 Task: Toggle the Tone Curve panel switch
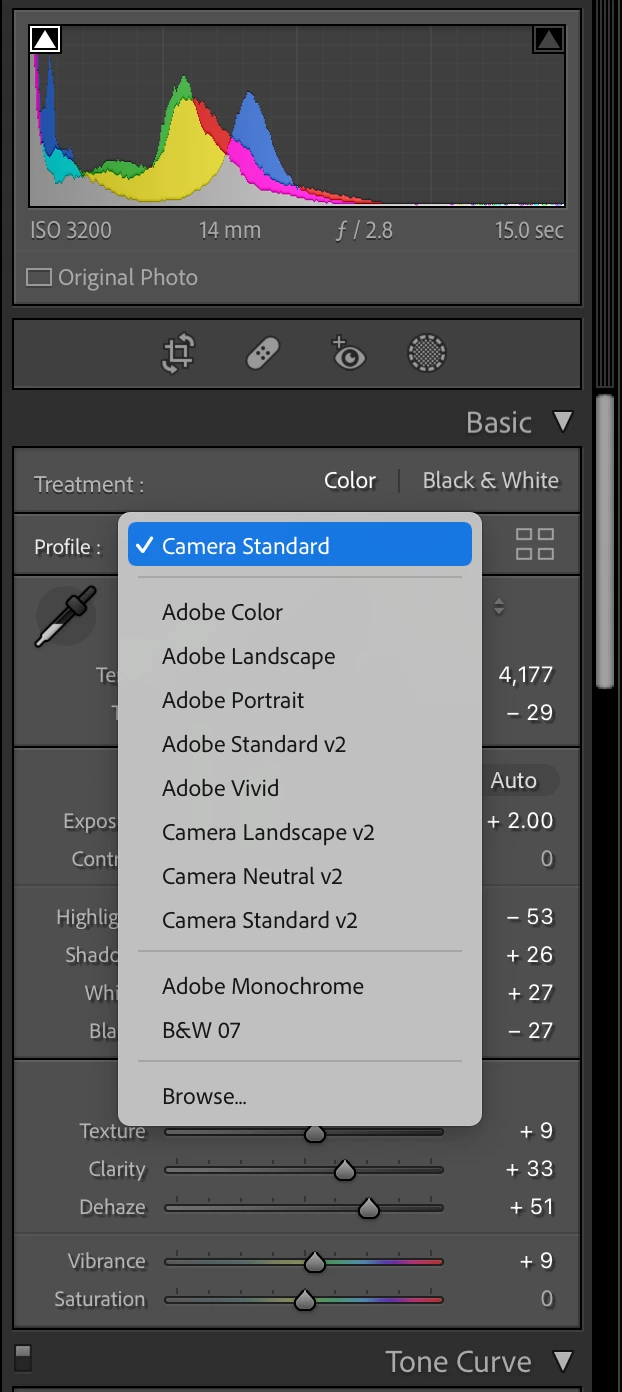23,1357
